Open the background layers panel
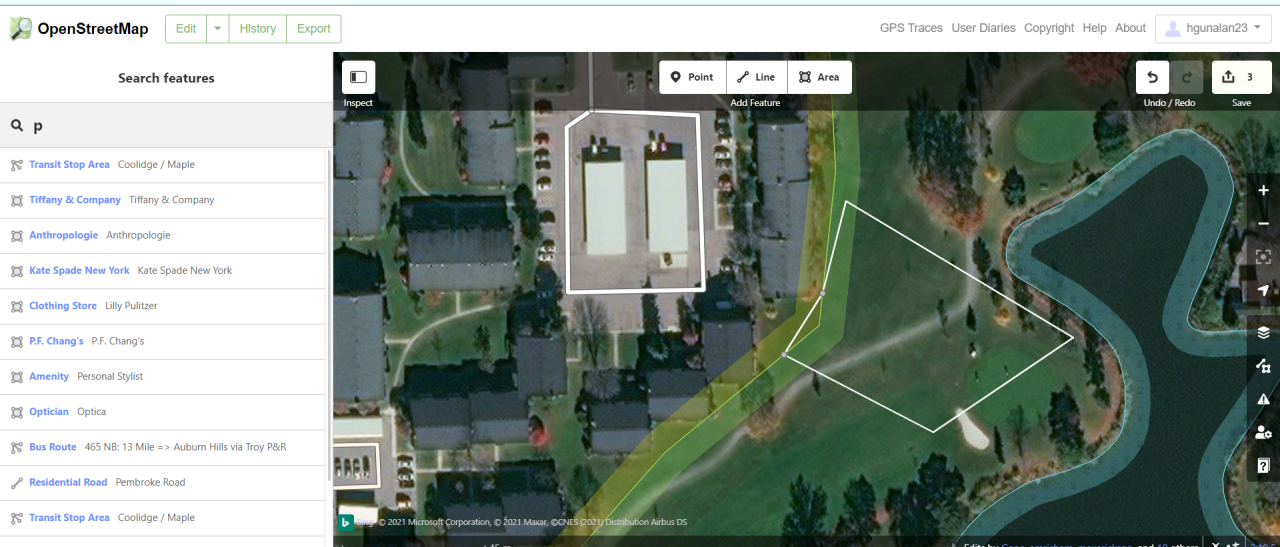Viewport: 1280px width, 547px height. click(1264, 333)
